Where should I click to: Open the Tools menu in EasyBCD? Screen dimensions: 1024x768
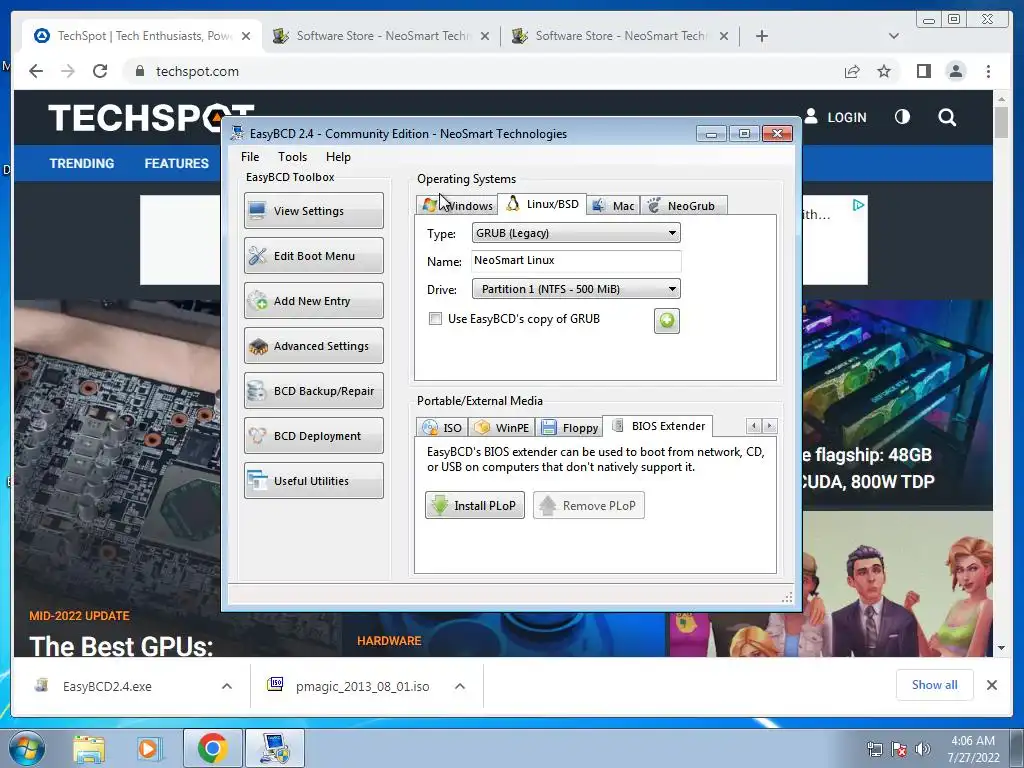point(292,157)
